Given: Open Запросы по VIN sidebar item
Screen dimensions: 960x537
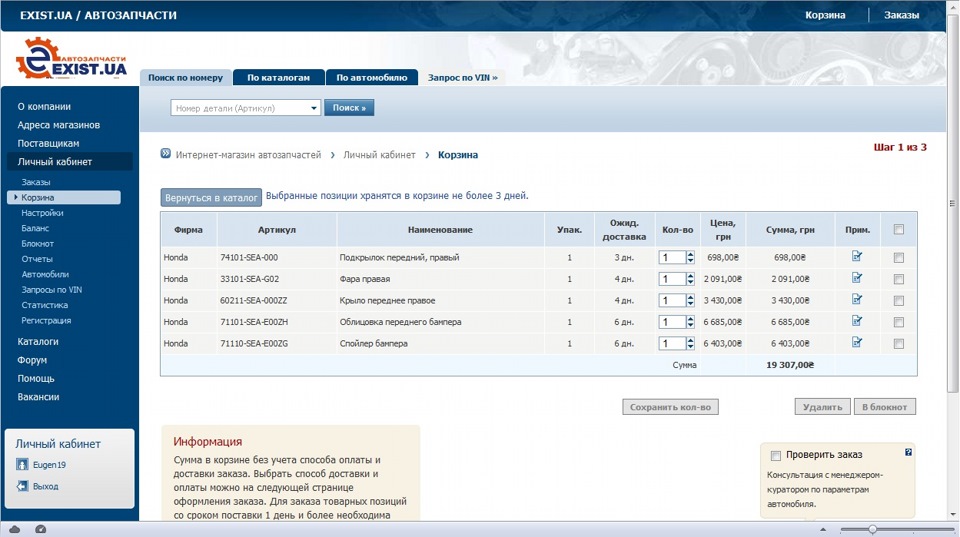Looking at the screenshot, I should tap(51, 290).
